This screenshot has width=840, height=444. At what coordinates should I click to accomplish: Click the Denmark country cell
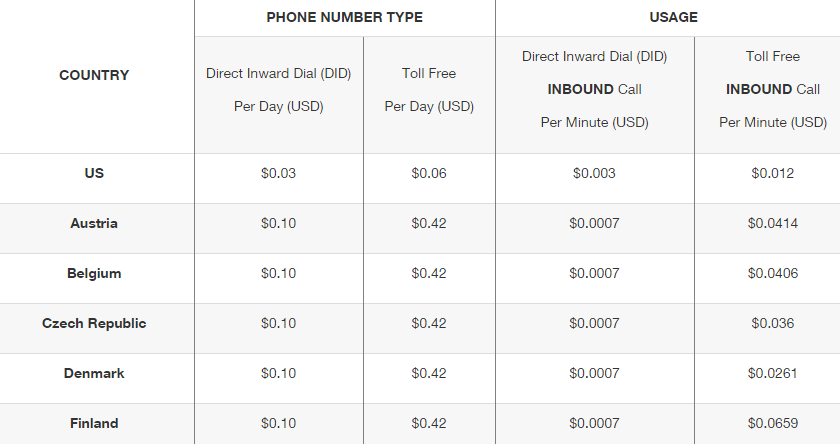coord(94,373)
